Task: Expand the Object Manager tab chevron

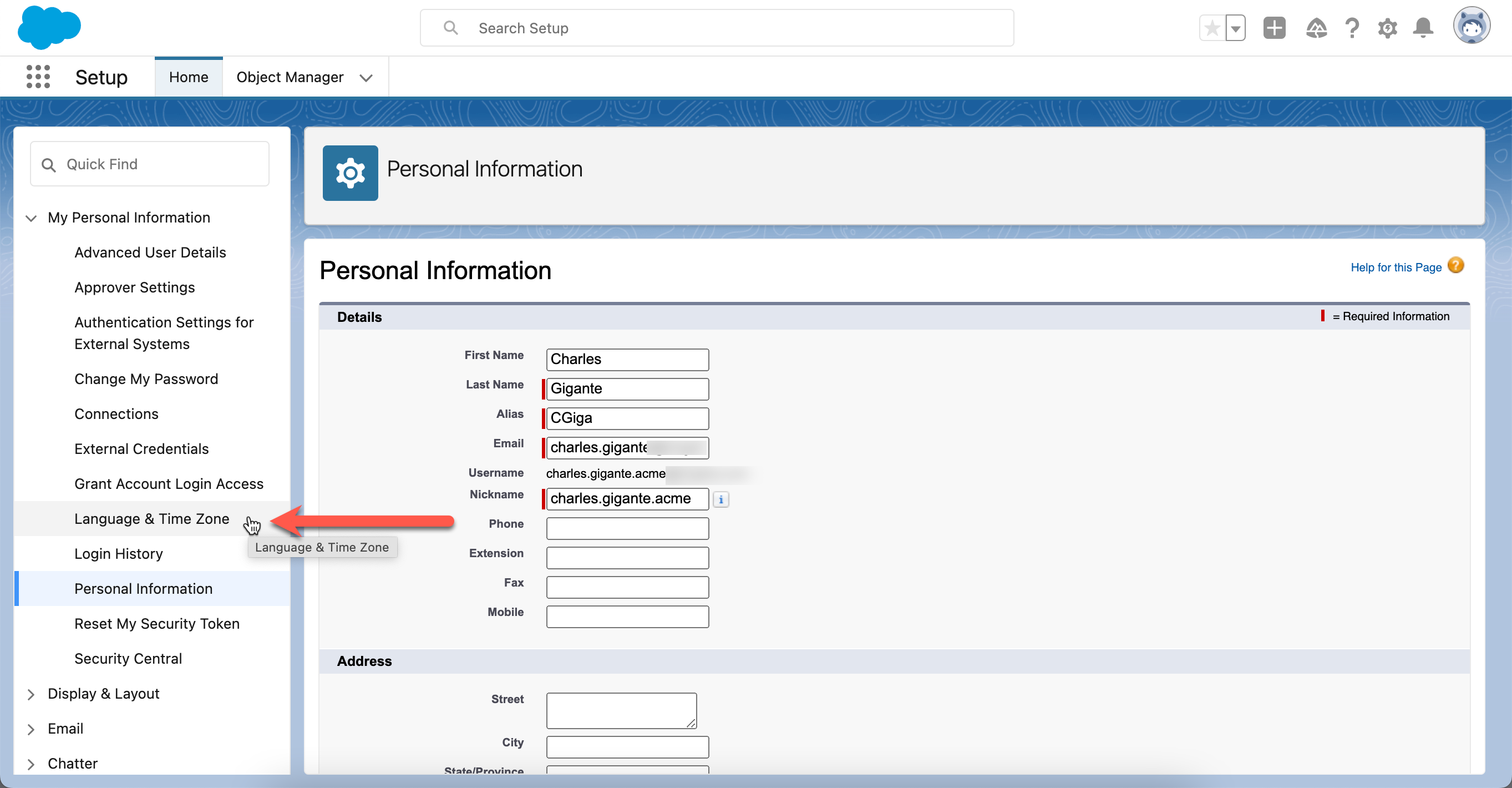Action: coord(366,78)
